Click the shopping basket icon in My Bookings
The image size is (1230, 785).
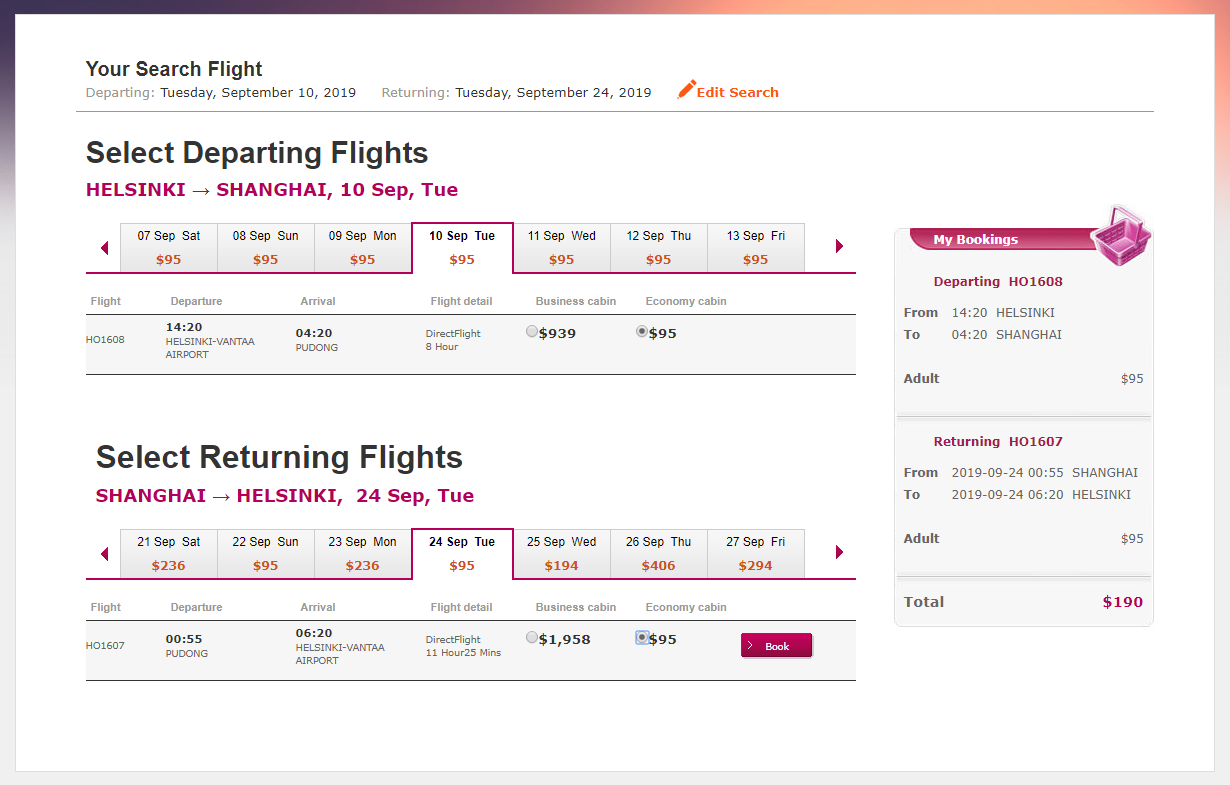tap(1120, 237)
